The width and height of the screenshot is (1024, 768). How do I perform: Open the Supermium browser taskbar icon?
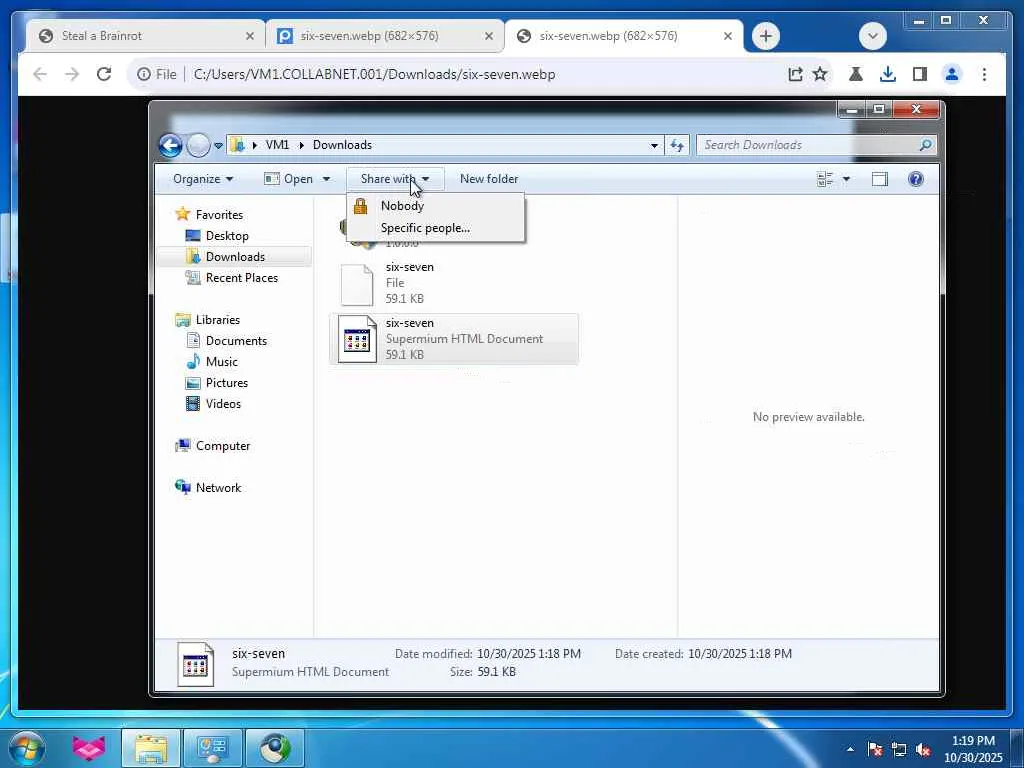click(275, 748)
